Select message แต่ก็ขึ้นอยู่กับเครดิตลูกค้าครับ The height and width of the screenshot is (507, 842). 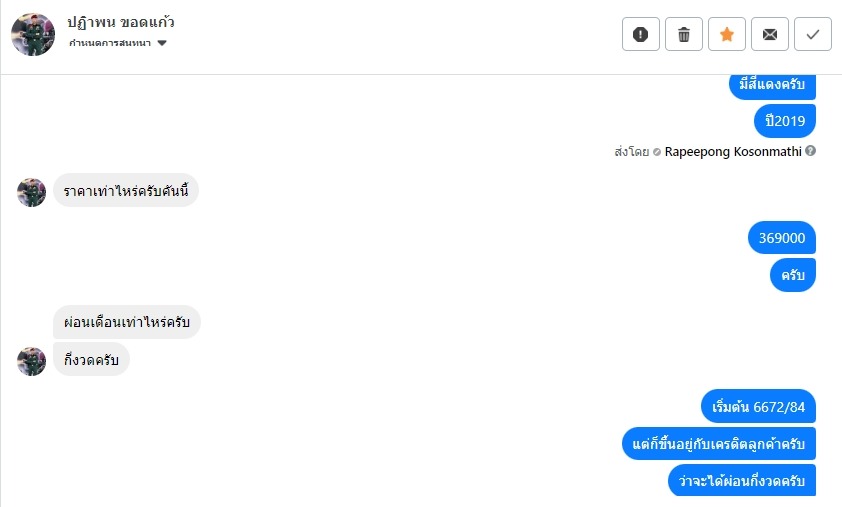(719, 443)
